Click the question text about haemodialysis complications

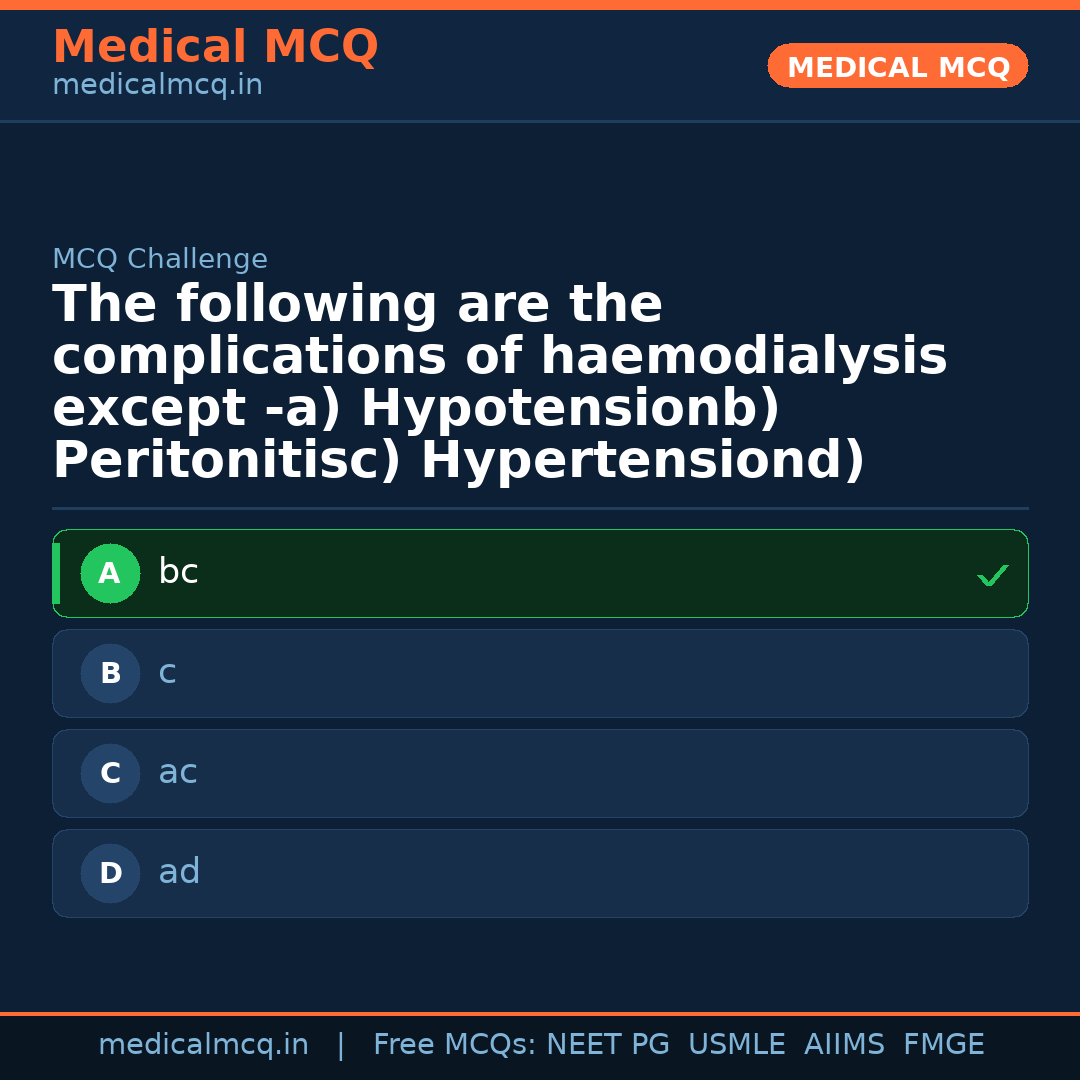pyautogui.click(x=500, y=380)
